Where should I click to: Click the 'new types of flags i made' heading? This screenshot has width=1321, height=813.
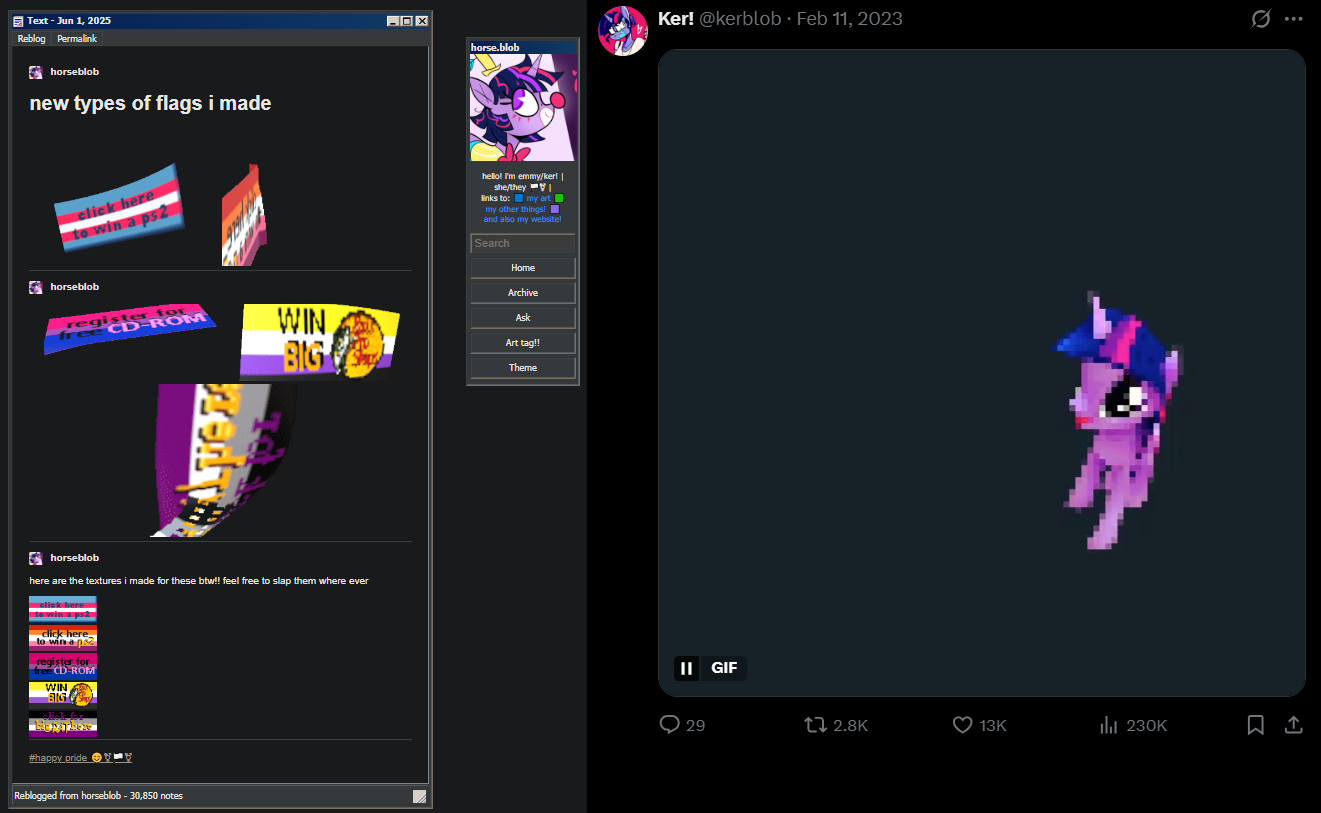pos(150,103)
